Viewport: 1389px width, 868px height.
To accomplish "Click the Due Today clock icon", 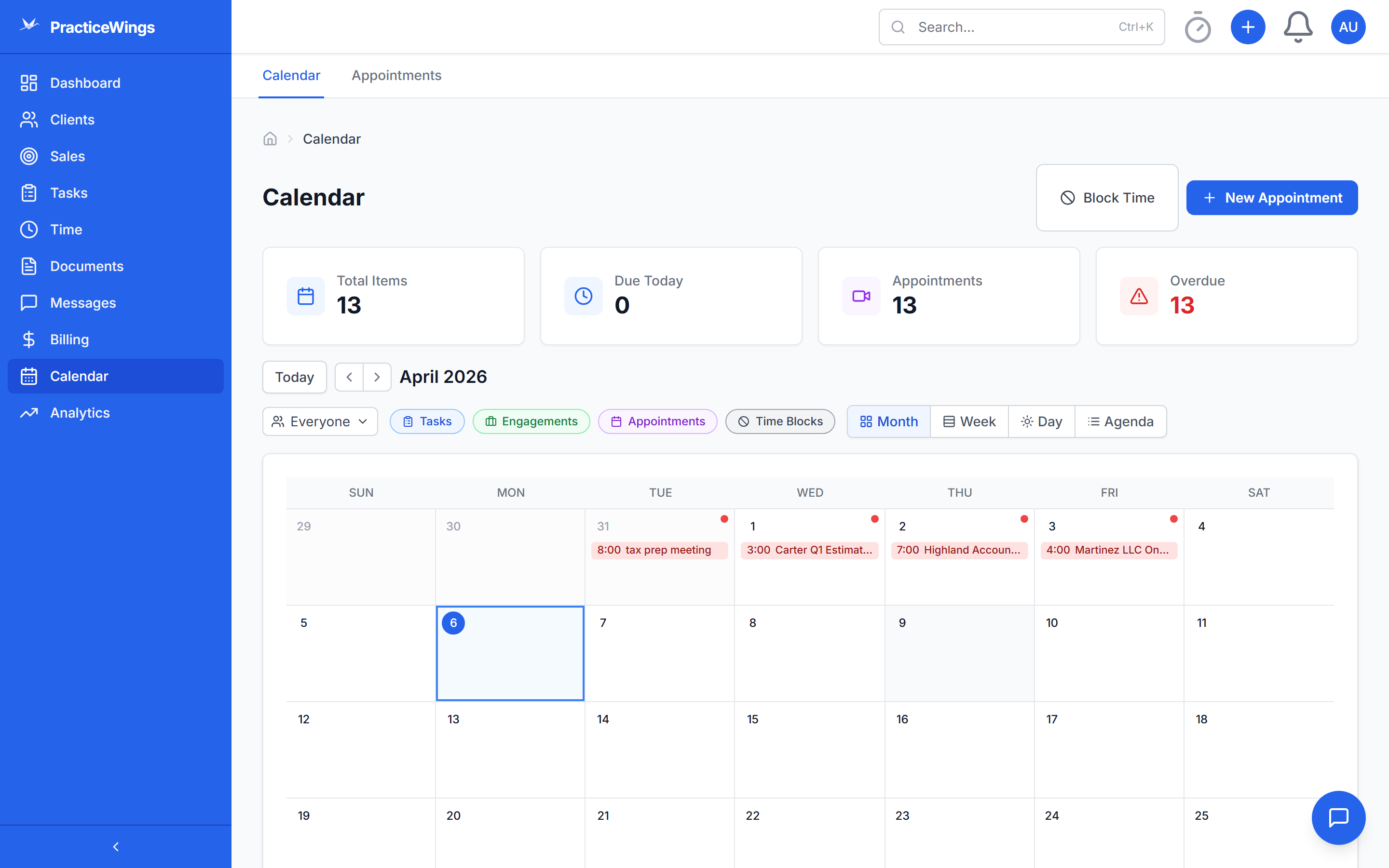I will tap(584, 296).
